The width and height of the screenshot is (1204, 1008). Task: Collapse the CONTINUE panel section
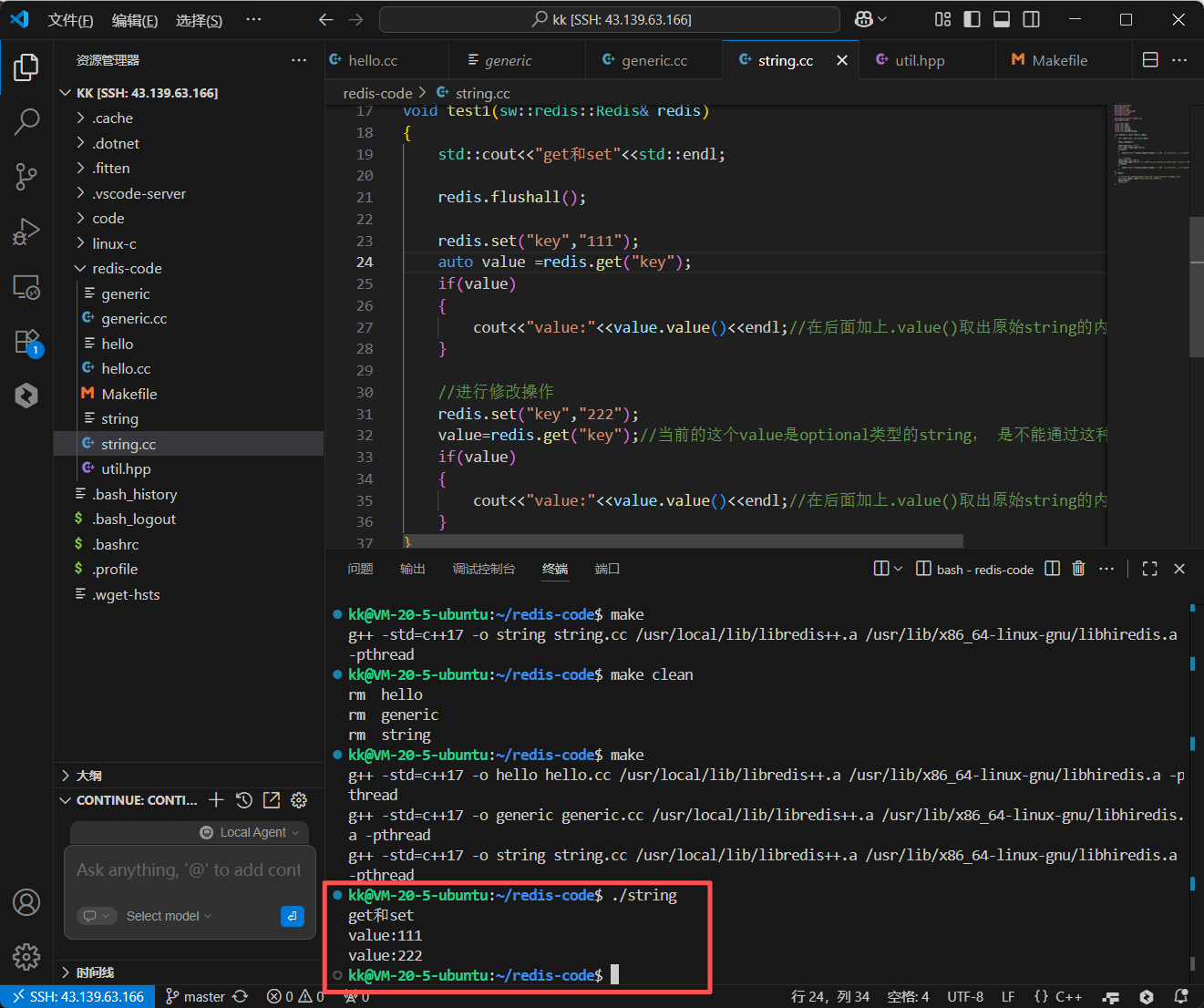[128, 800]
